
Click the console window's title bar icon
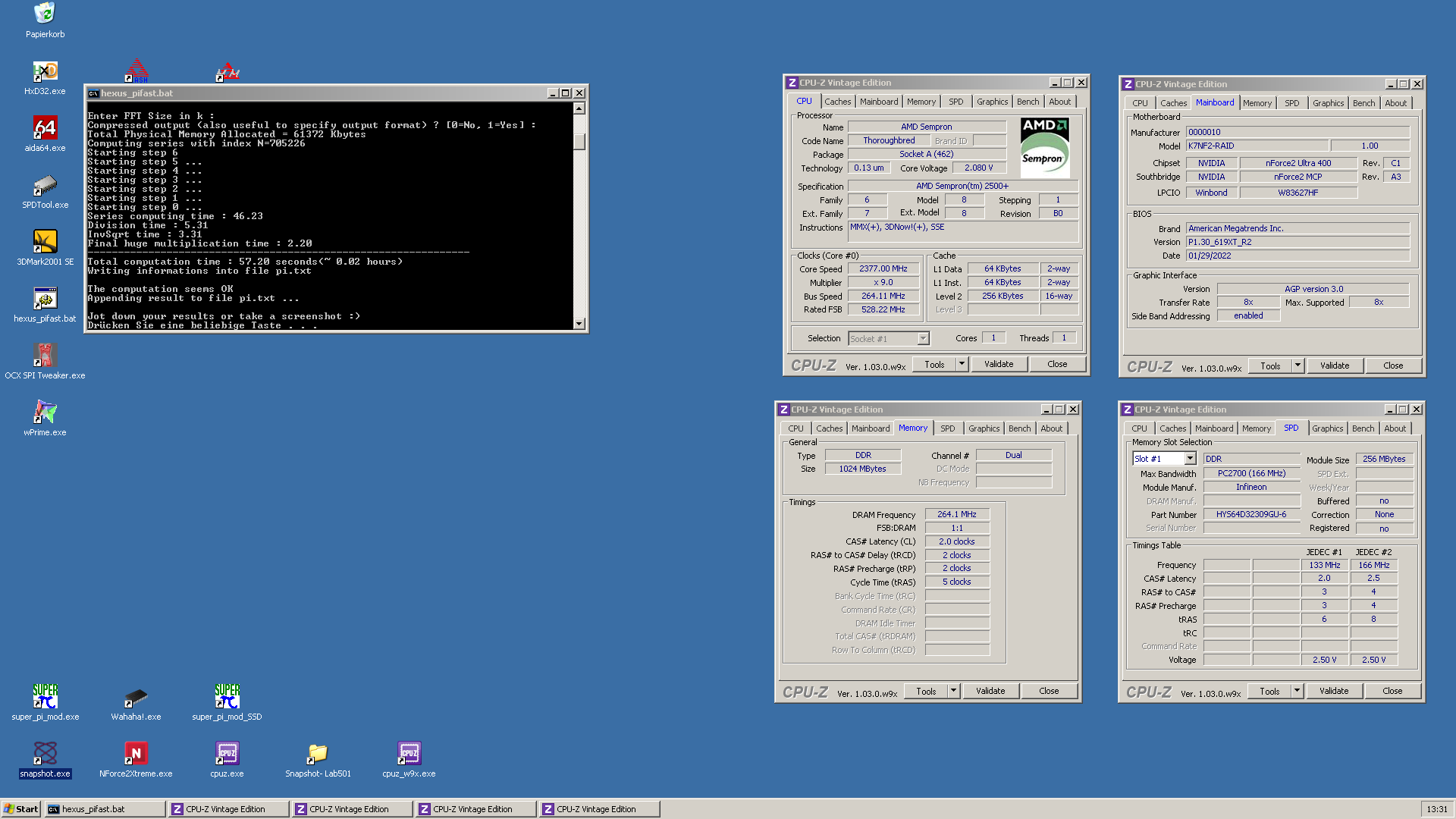[93, 93]
